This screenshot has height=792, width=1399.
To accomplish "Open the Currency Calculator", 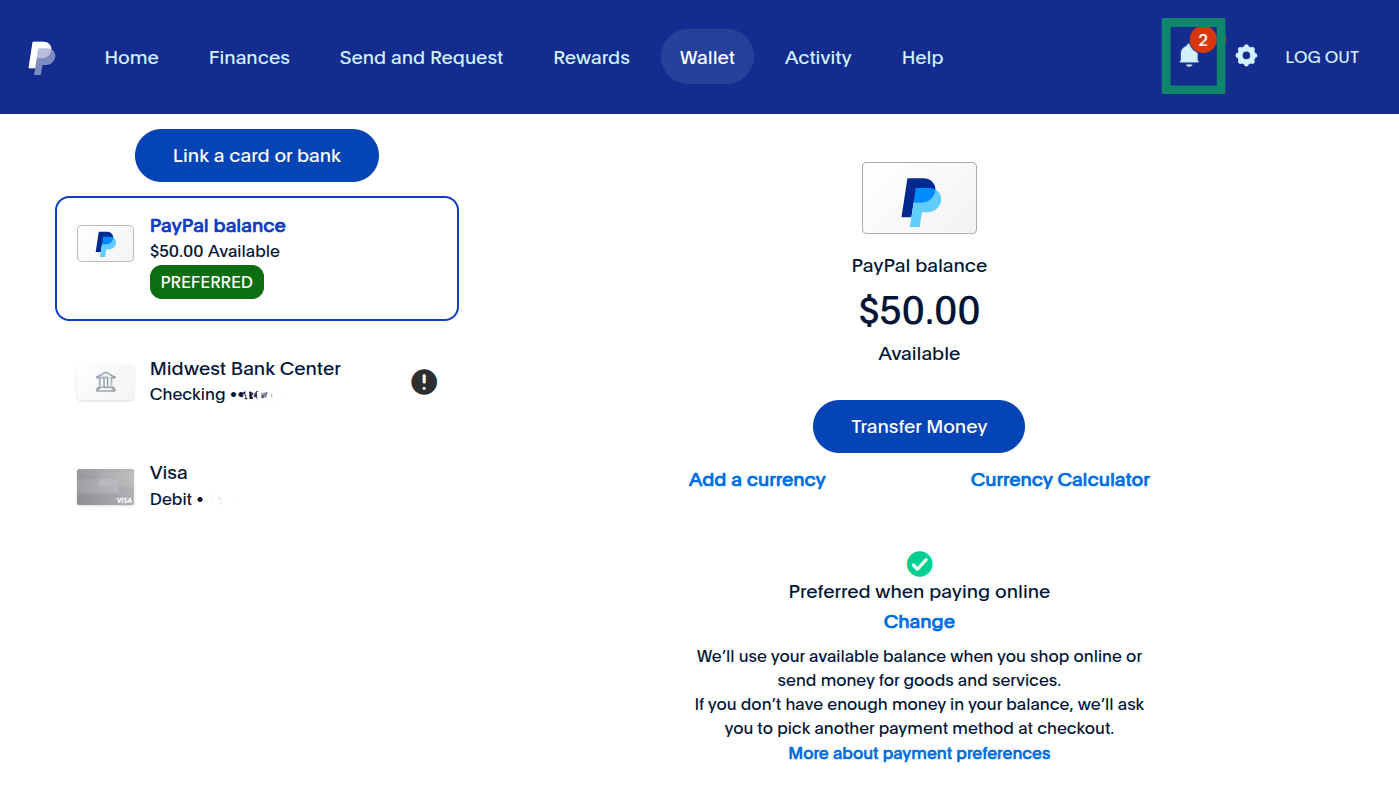I will 1060,479.
